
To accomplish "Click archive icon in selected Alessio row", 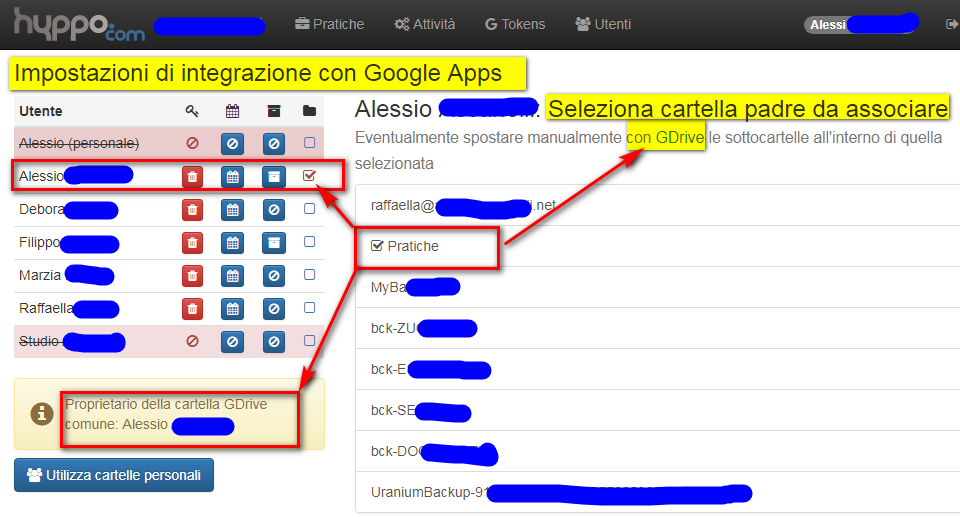I will (x=274, y=177).
